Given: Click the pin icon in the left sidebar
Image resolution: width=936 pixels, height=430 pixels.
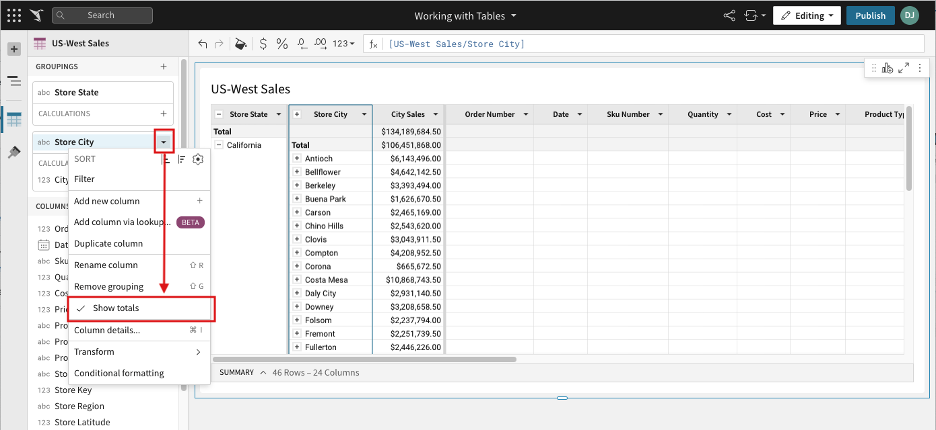Looking at the screenshot, I should pos(14,152).
